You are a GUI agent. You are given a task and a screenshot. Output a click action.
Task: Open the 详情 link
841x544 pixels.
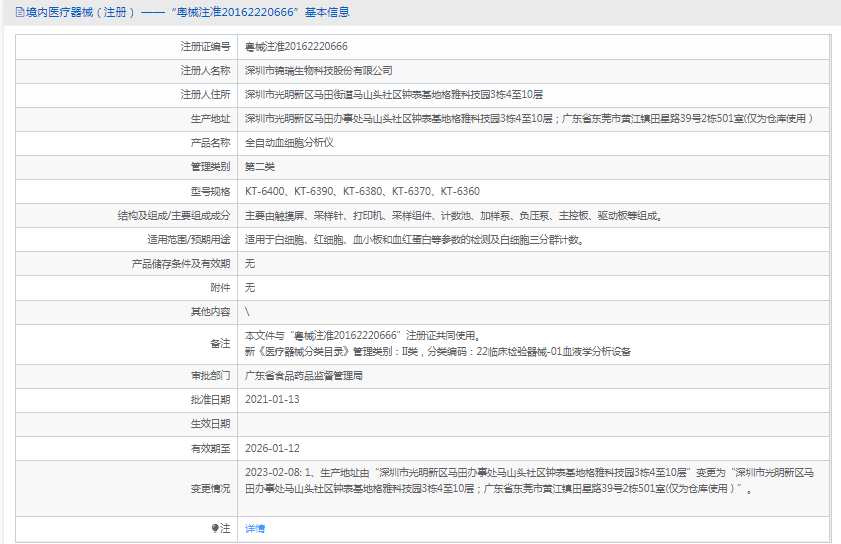(255, 528)
